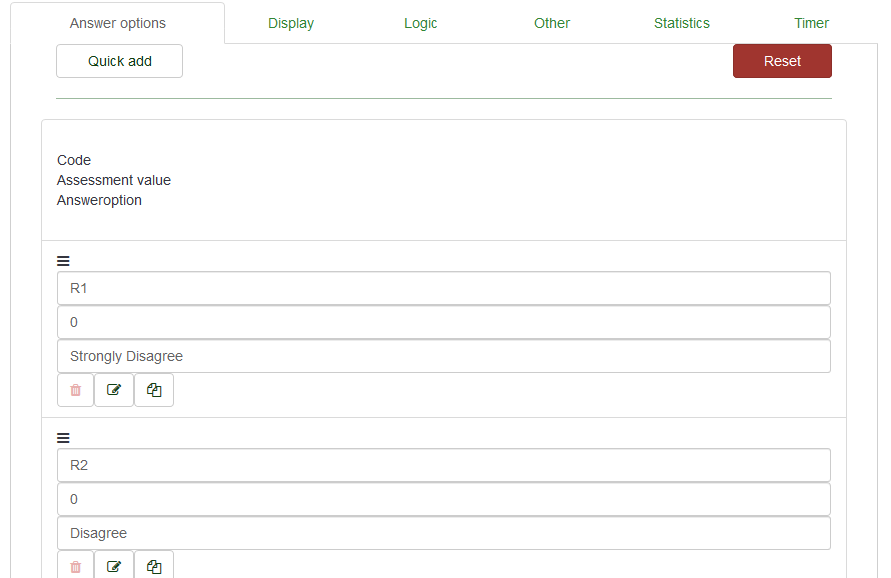Click the assessment value field under R2
This screenshot has height=578, width=891.
444,499
